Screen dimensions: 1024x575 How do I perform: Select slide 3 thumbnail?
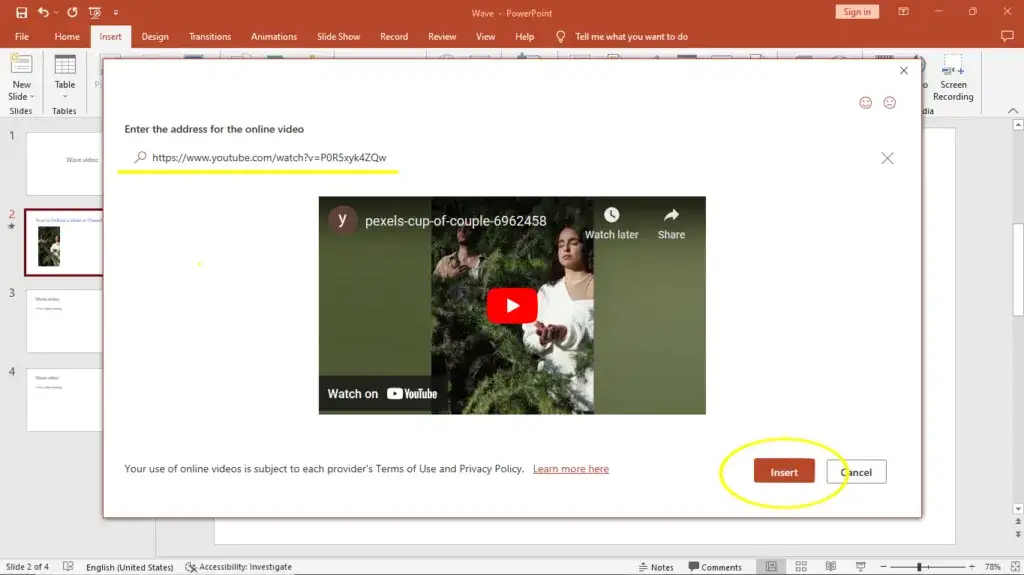[x=64, y=321]
